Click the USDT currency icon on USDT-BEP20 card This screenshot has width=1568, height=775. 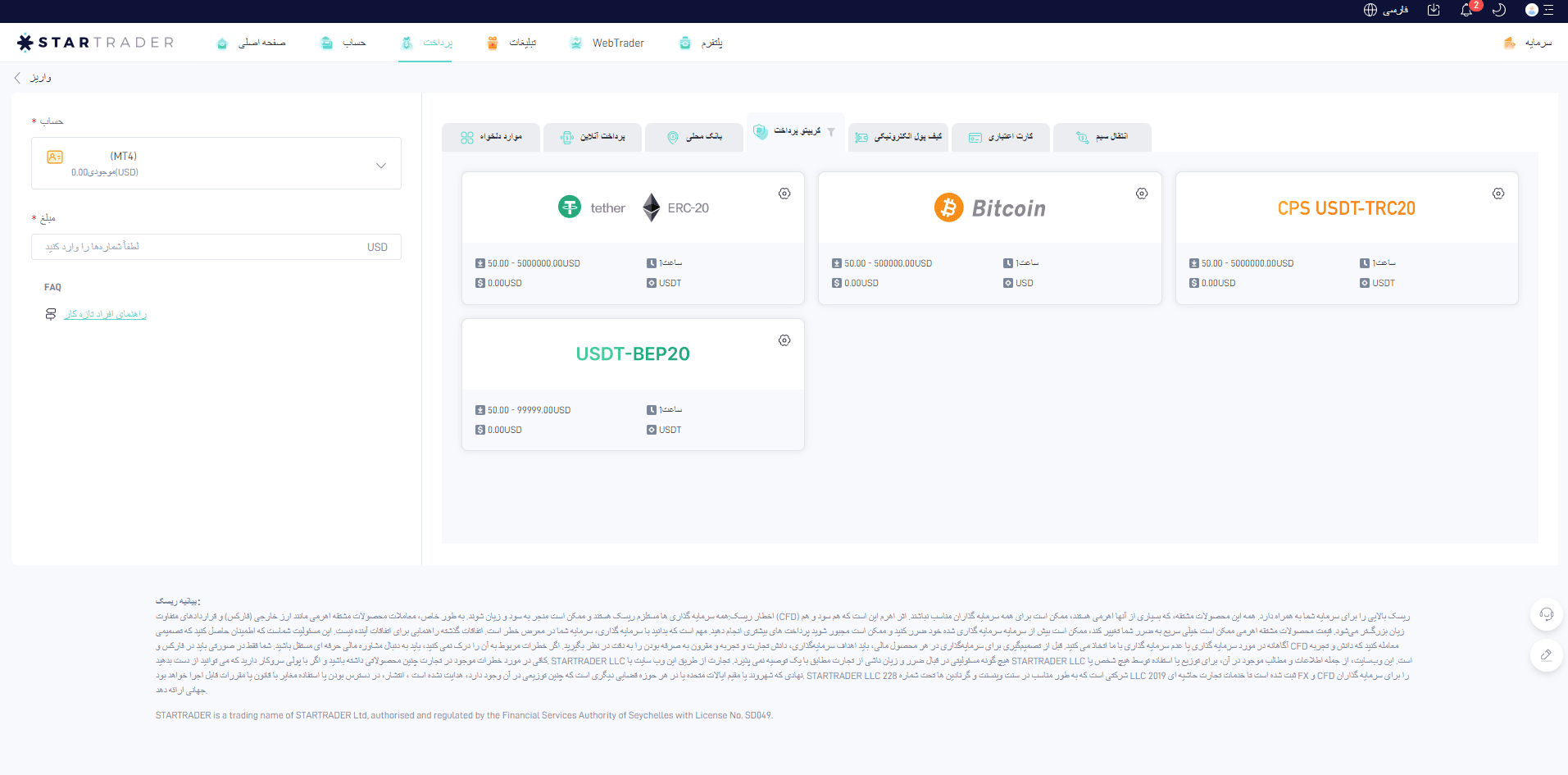coord(652,430)
